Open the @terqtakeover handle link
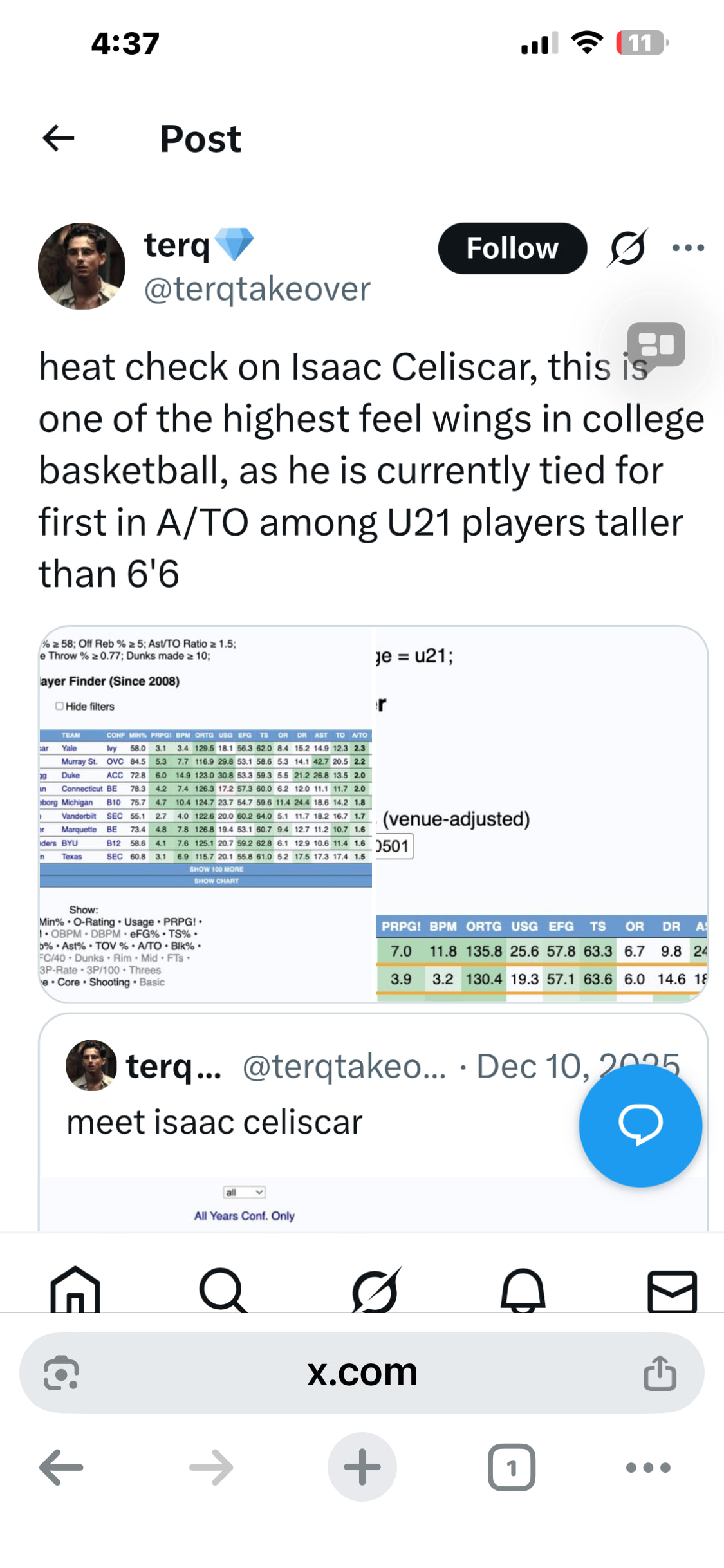Screen dimensions: 724x1568 [257, 289]
